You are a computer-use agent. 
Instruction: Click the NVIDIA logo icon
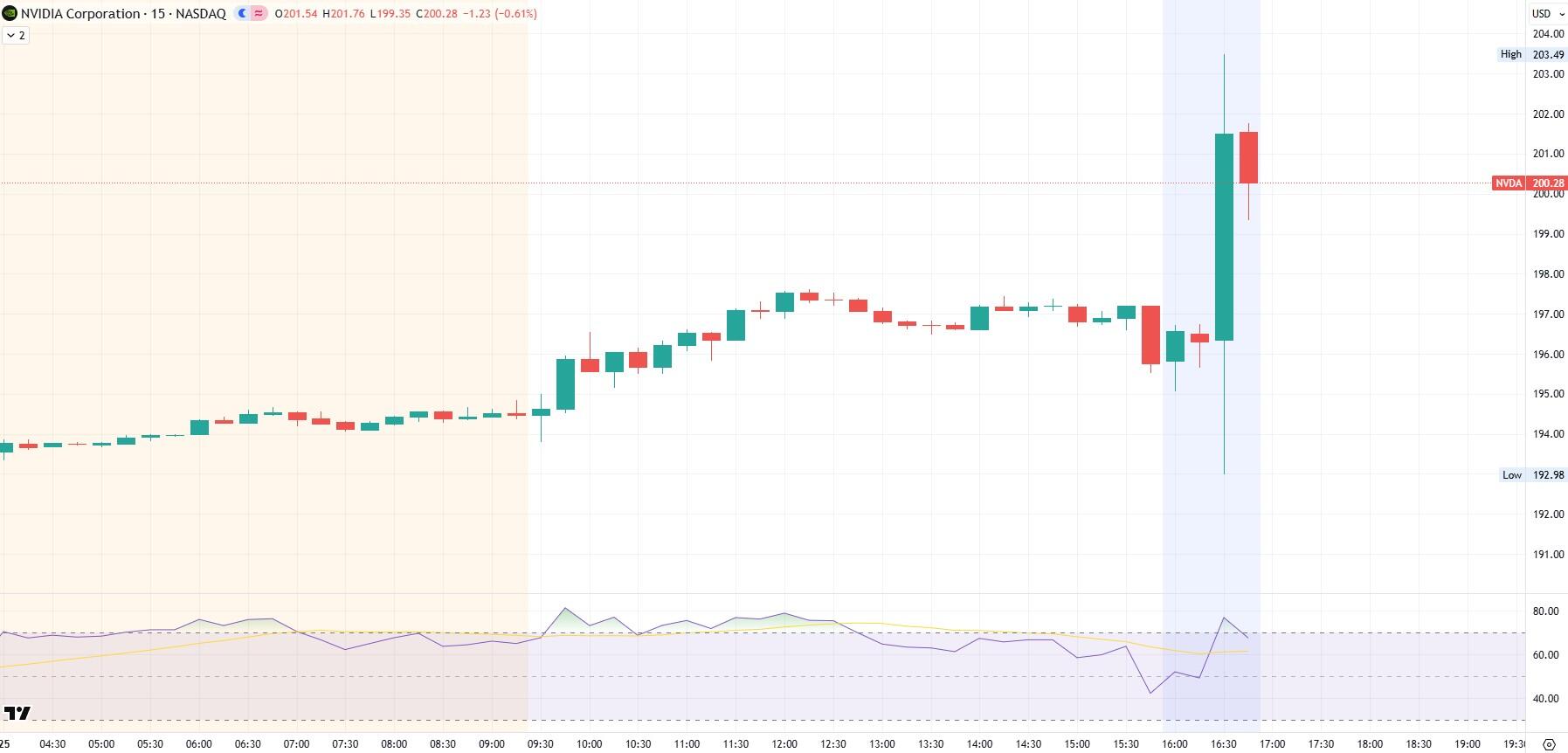pyautogui.click(x=10, y=13)
